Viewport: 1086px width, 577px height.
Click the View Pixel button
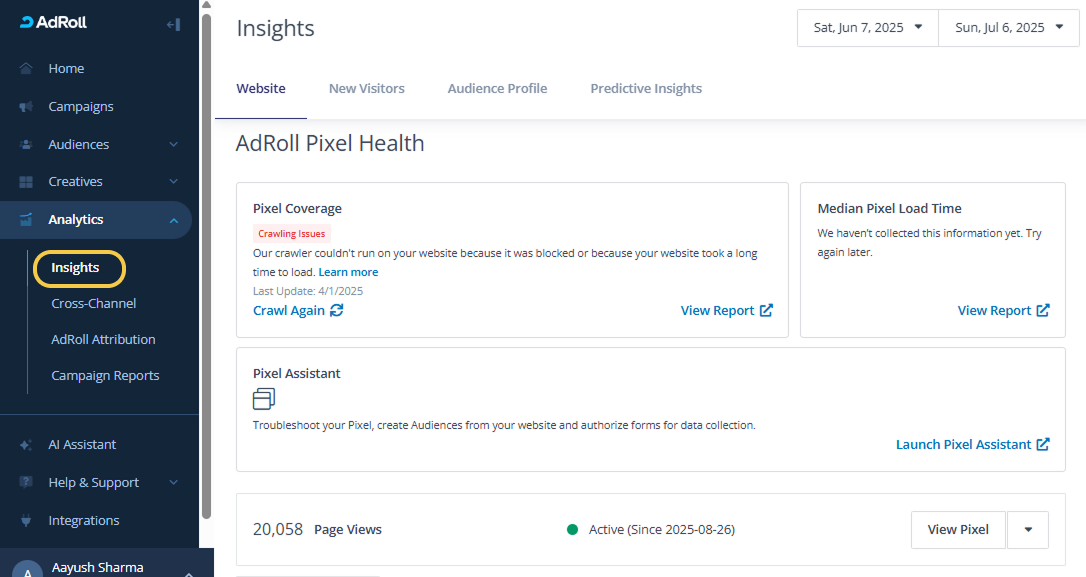click(957, 530)
